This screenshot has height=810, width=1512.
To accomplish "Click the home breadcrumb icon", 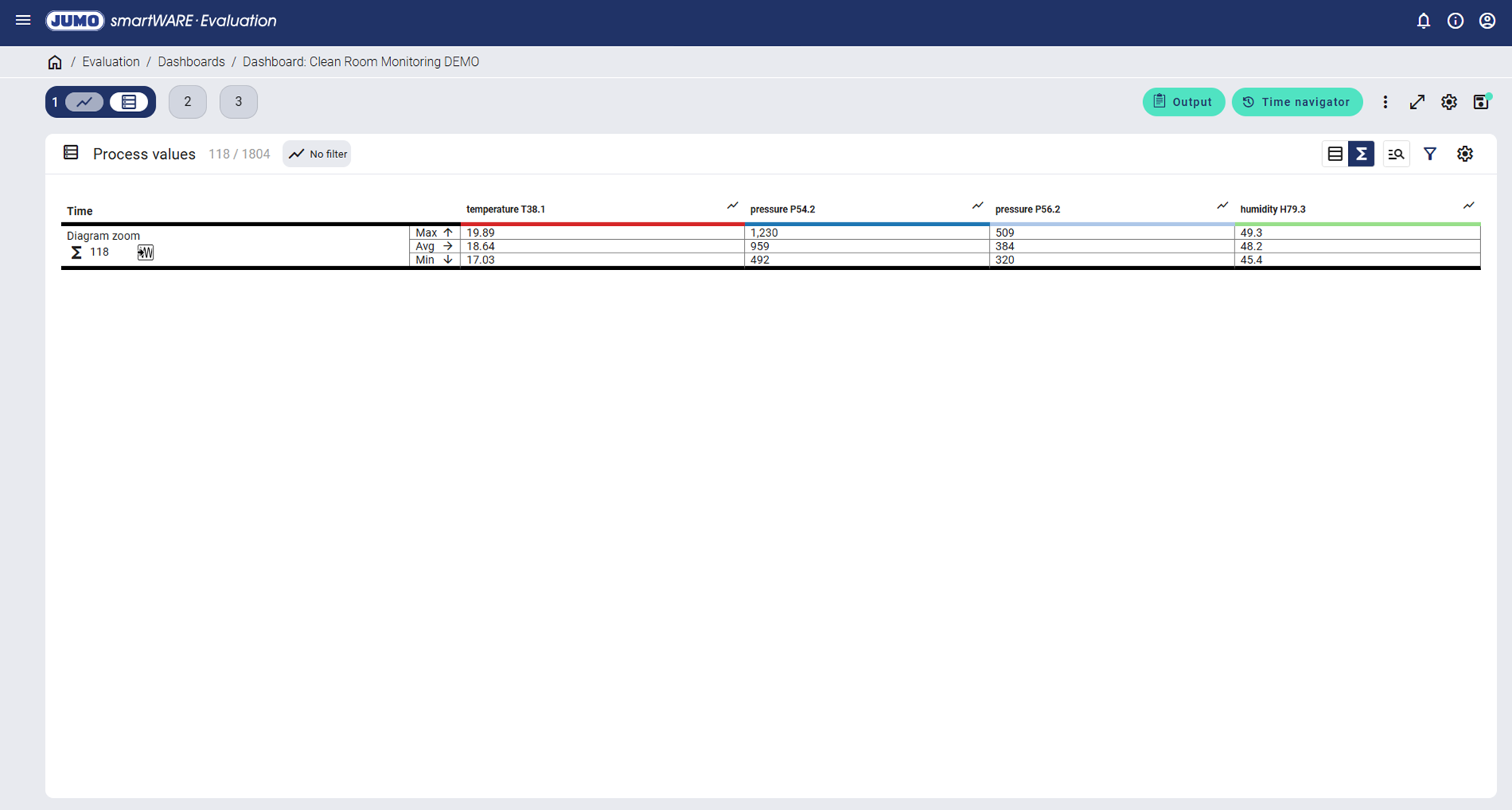I will [x=54, y=62].
